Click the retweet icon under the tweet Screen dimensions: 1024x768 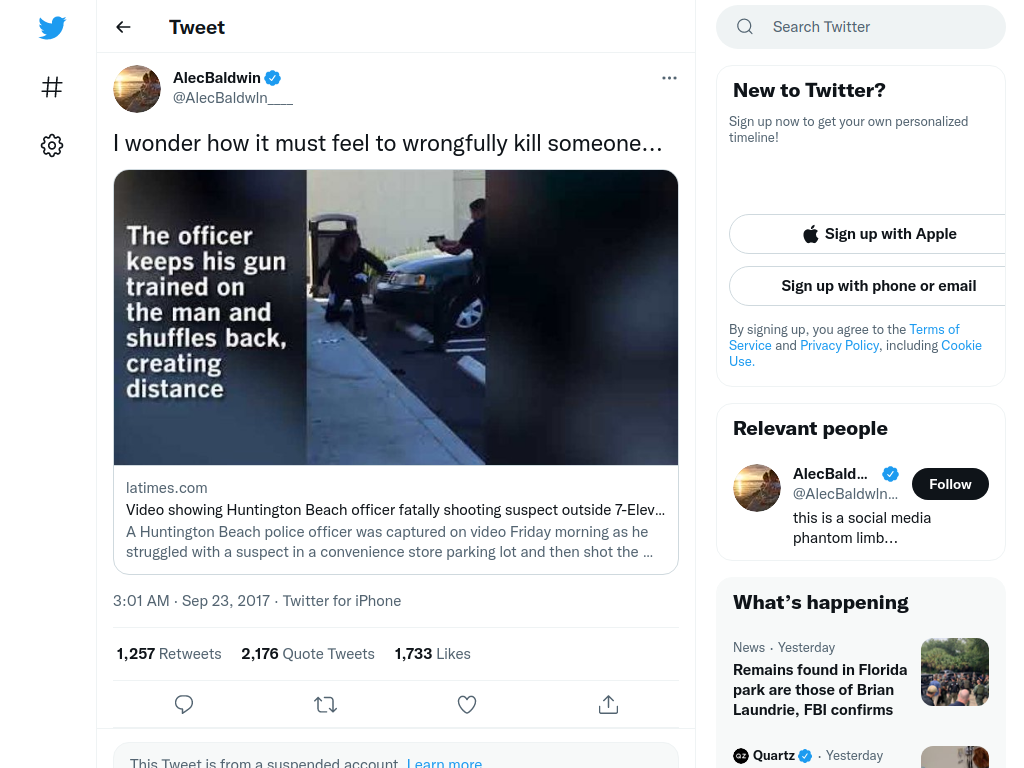tap(325, 704)
